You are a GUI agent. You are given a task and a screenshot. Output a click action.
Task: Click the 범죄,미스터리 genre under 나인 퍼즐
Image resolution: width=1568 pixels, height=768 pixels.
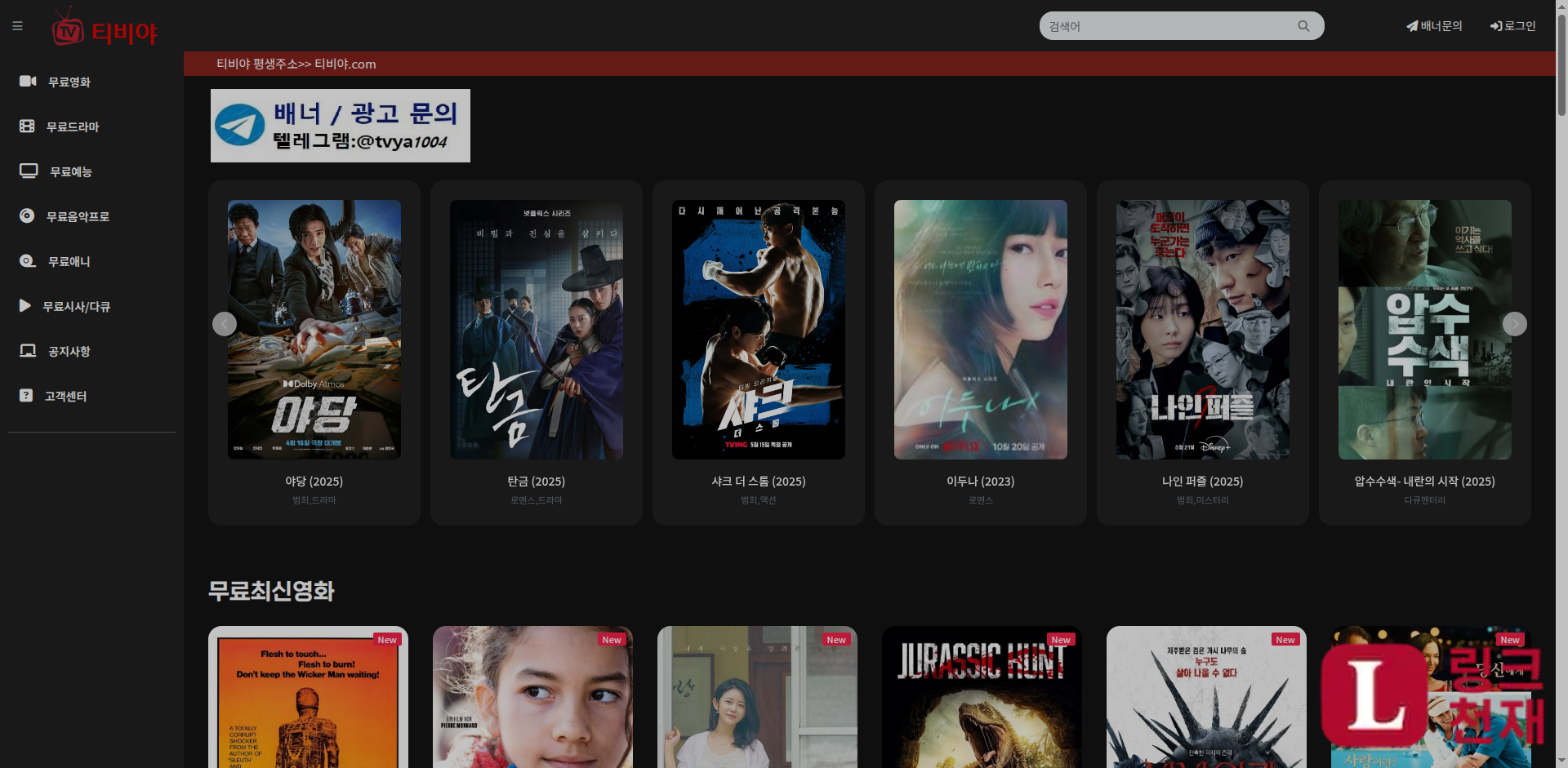pos(1203,500)
